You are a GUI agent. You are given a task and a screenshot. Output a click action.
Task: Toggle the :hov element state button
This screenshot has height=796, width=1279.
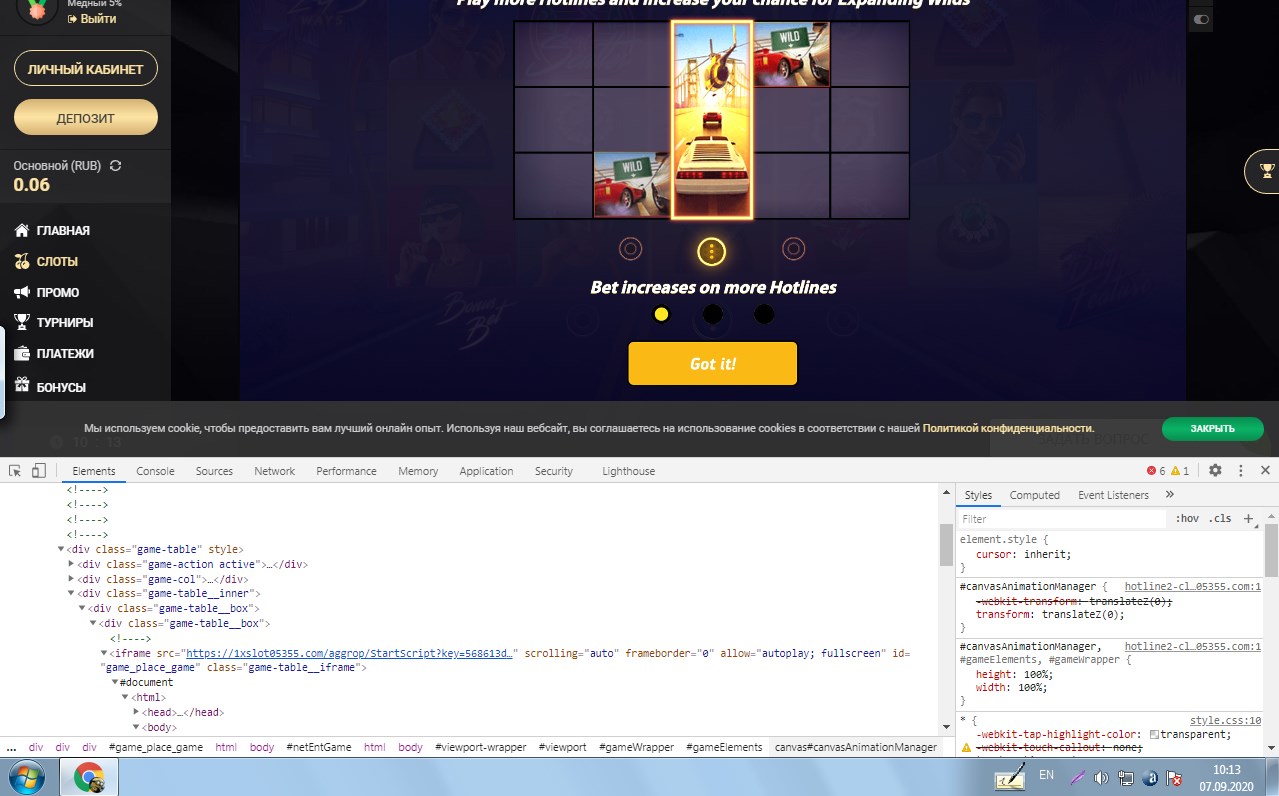coord(1187,518)
